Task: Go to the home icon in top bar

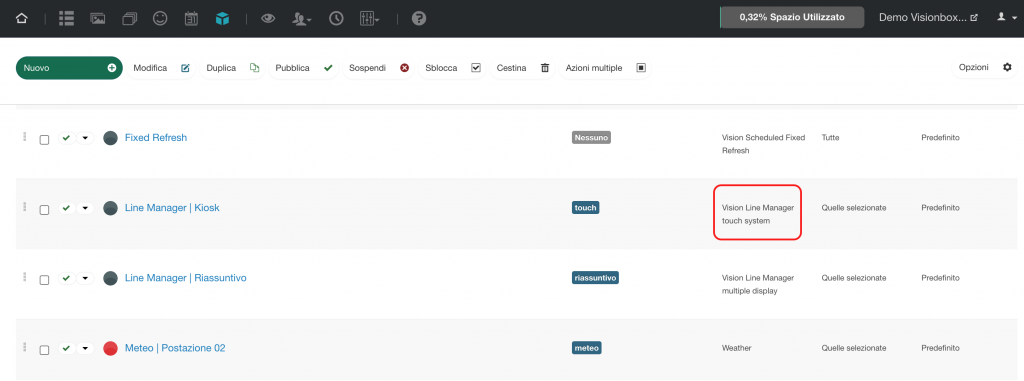Action: pos(22,18)
